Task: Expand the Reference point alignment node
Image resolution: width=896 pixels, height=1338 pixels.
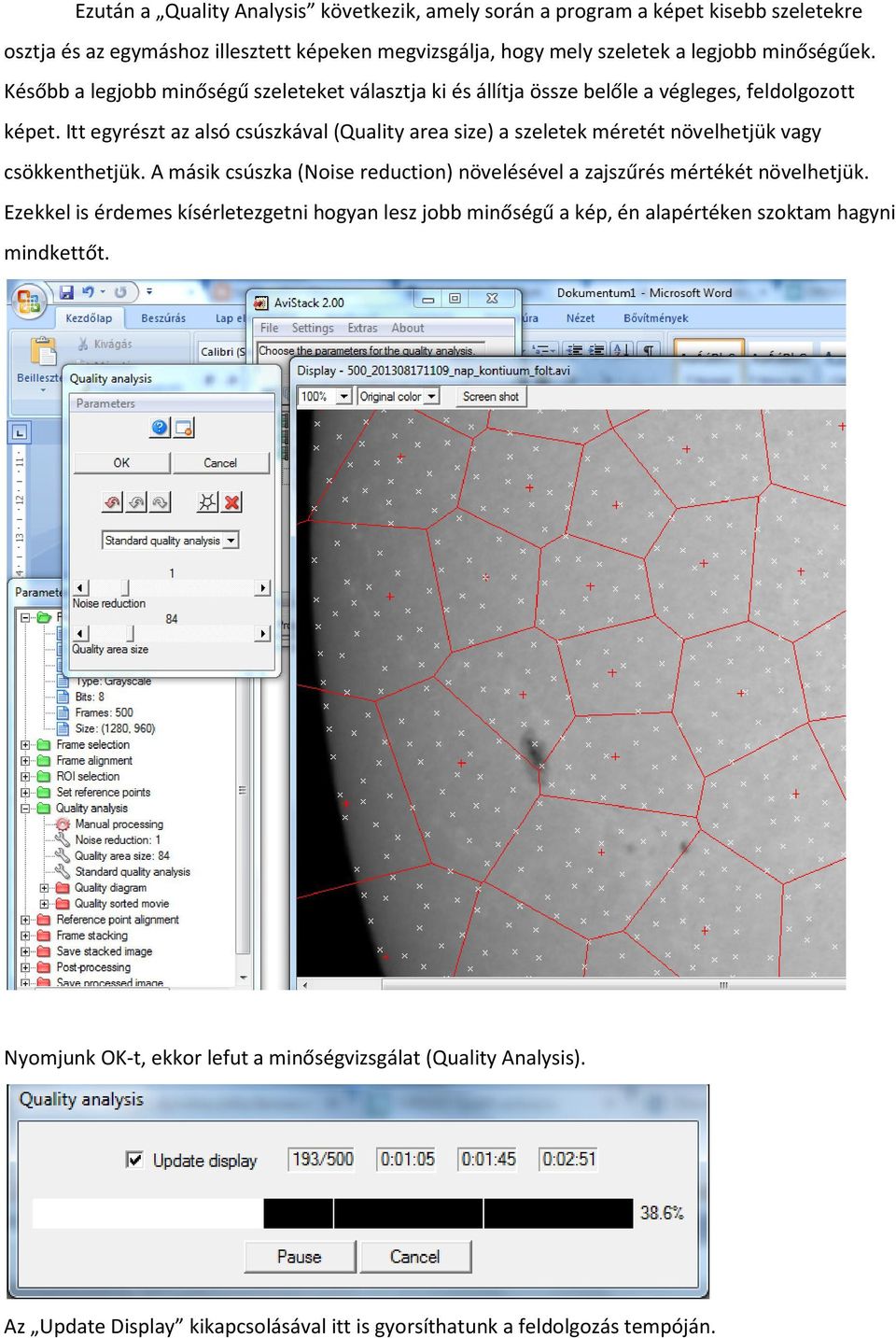Action: (x=25, y=920)
